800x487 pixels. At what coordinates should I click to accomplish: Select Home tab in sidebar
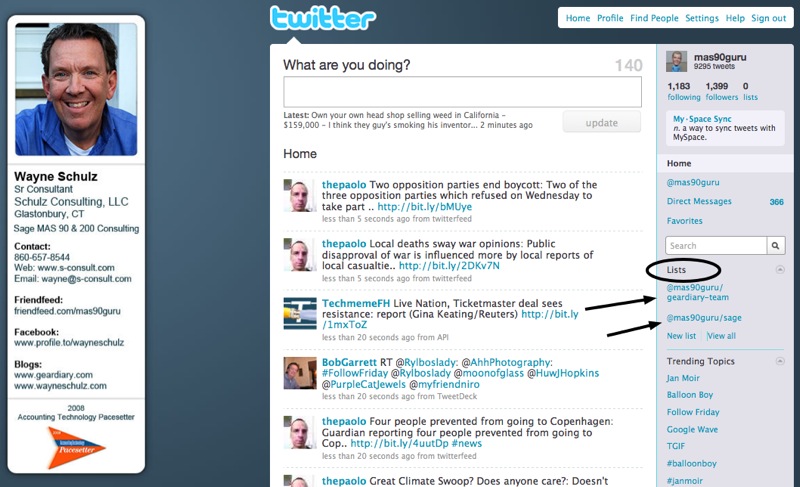tap(725, 164)
